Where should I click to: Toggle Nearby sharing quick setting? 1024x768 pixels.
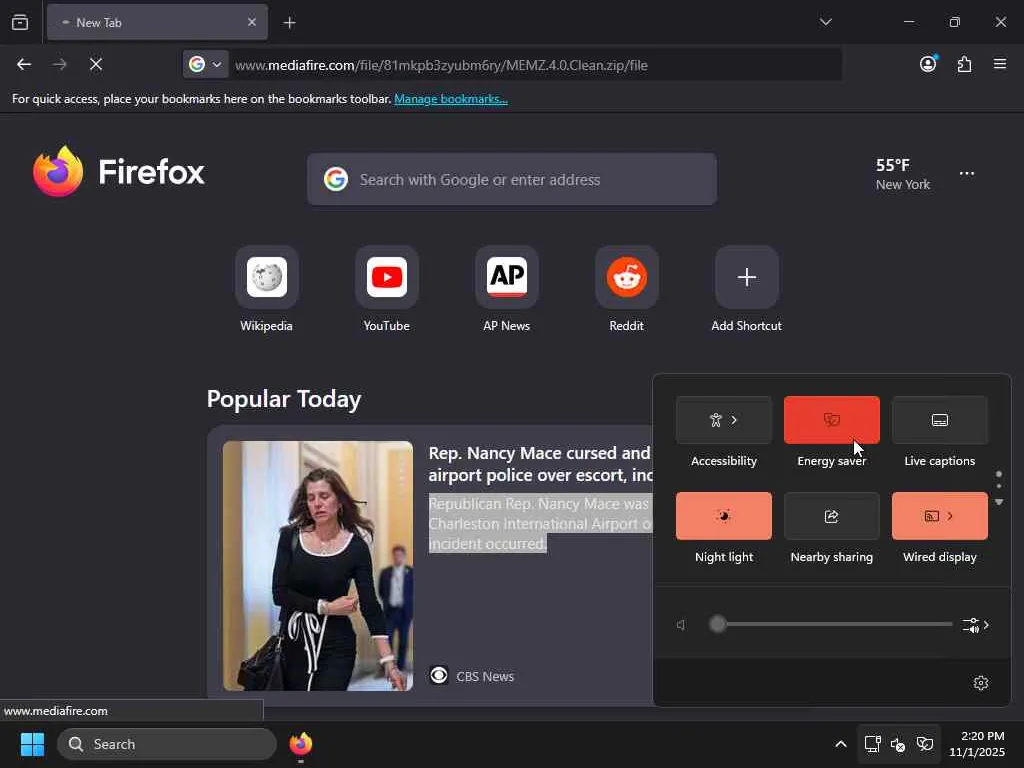tap(831, 516)
